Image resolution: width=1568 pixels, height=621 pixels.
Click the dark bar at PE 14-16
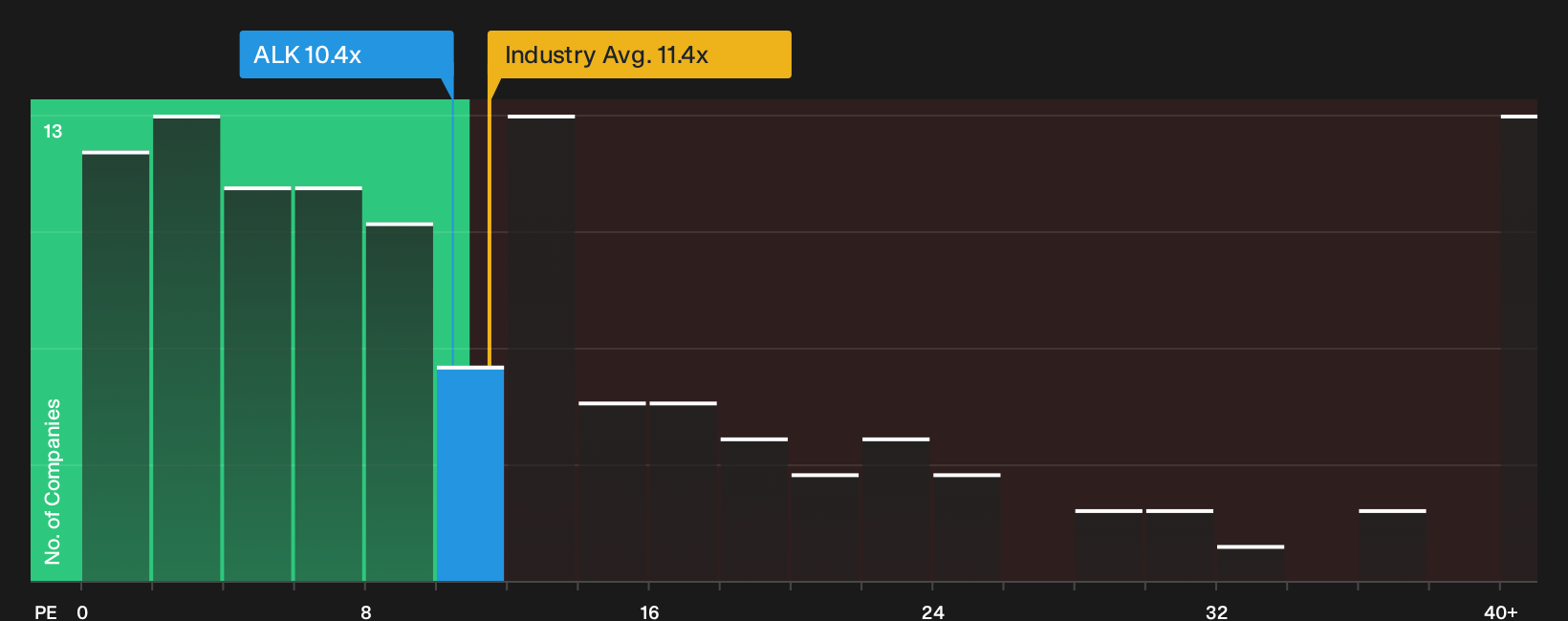[x=612, y=491]
